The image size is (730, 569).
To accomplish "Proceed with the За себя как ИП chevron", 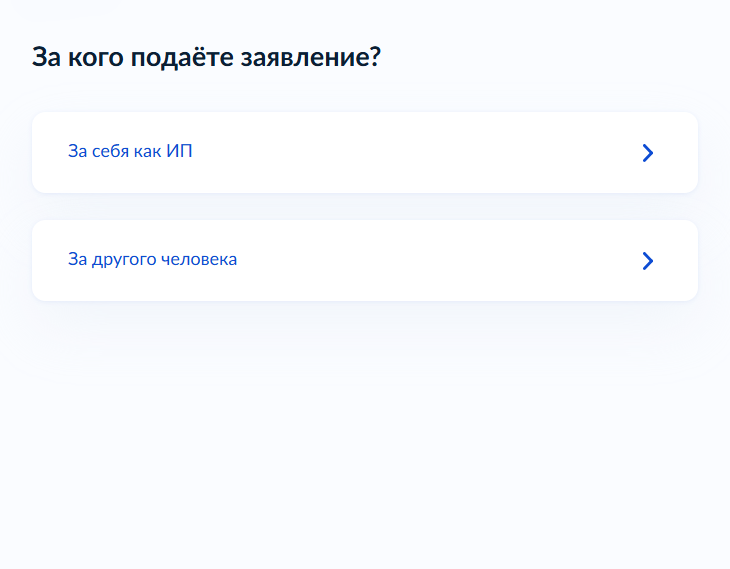I will (x=648, y=153).
